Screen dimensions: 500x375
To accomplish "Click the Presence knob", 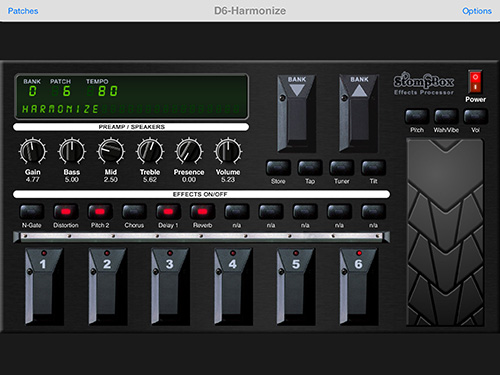I will [189, 151].
